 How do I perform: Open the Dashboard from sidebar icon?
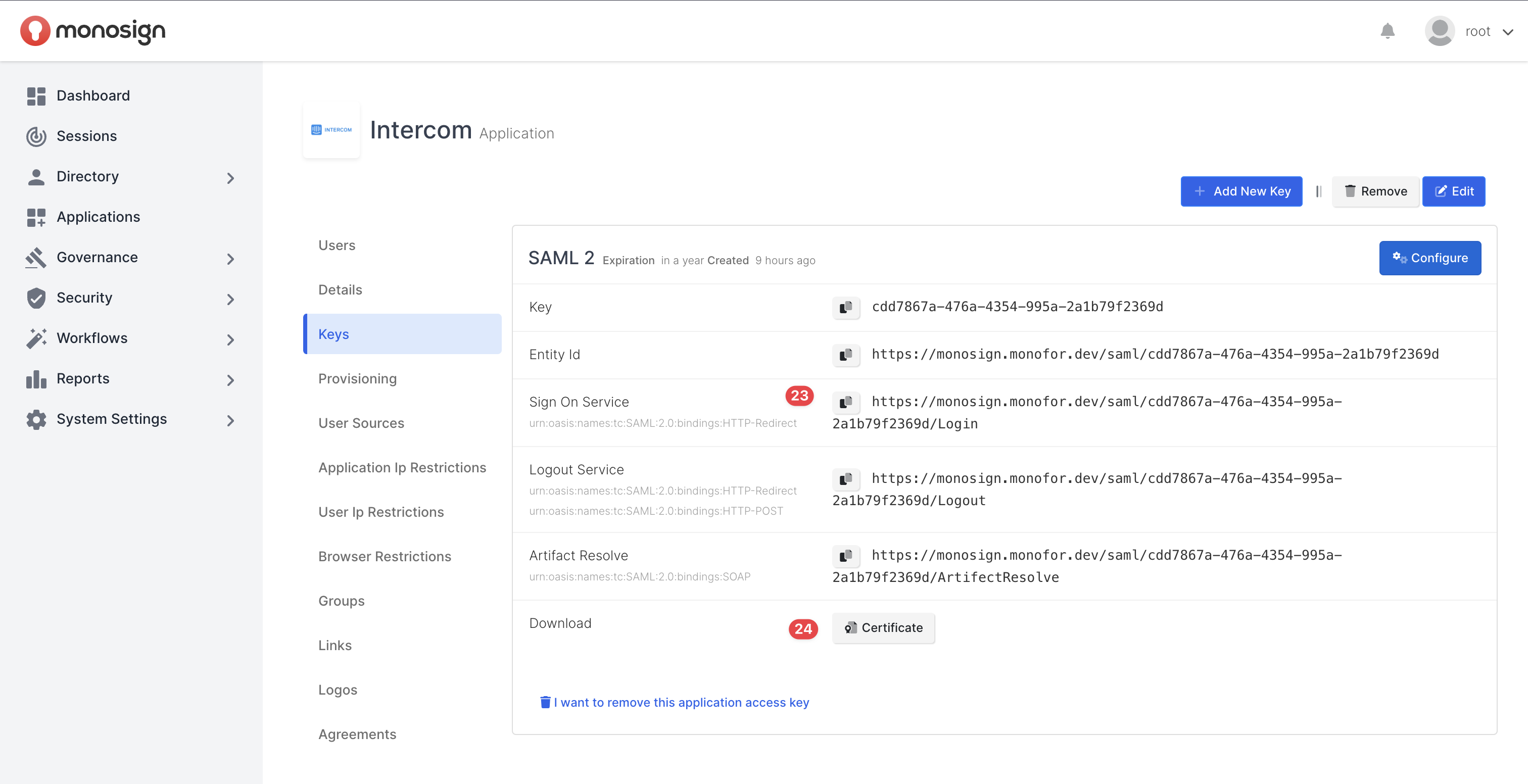[36, 96]
